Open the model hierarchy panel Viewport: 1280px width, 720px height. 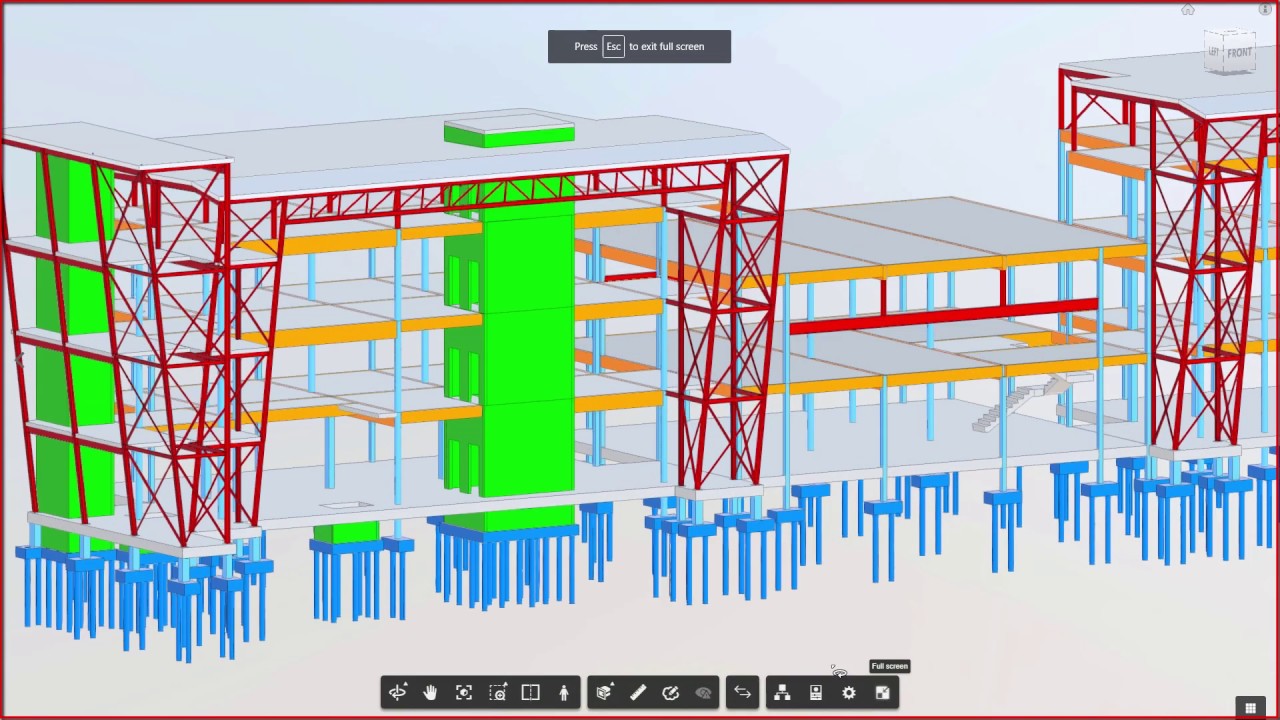pyautogui.click(x=782, y=692)
